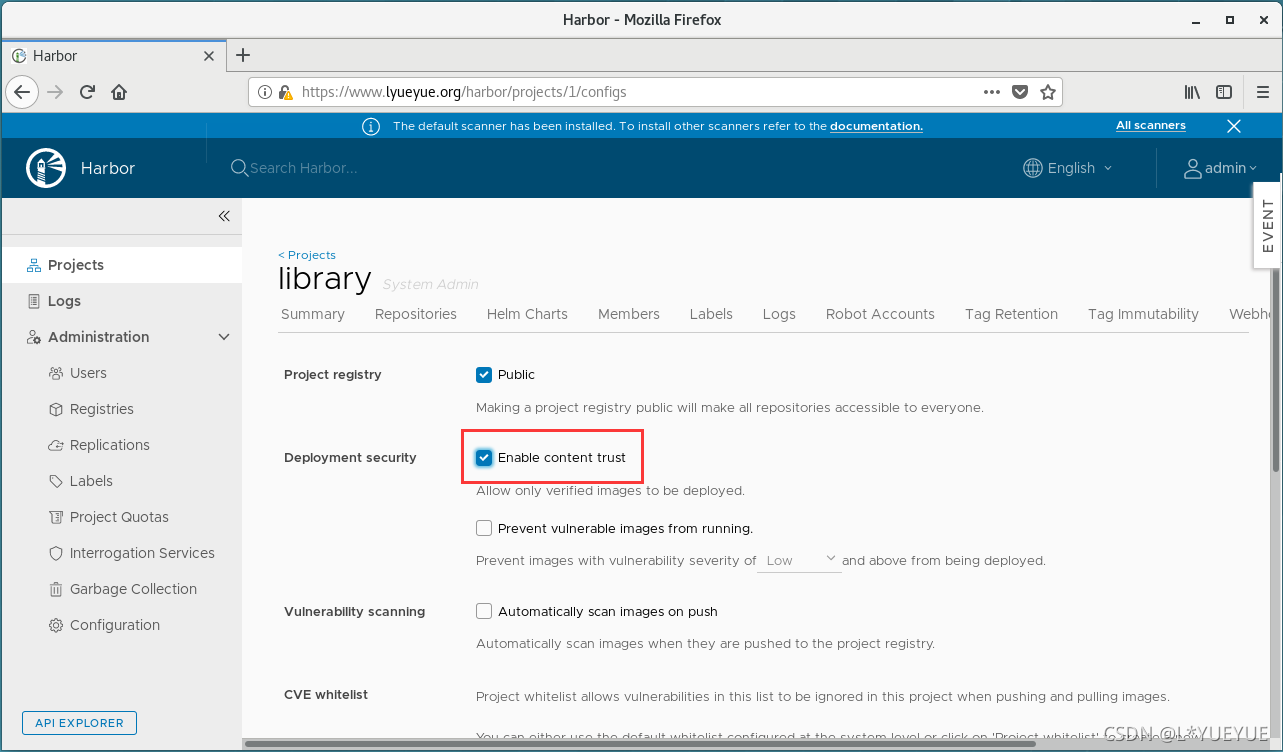The width and height of the screenshot is (1283, 752).
Task: Click the site security lock icon
Action: 285,92
